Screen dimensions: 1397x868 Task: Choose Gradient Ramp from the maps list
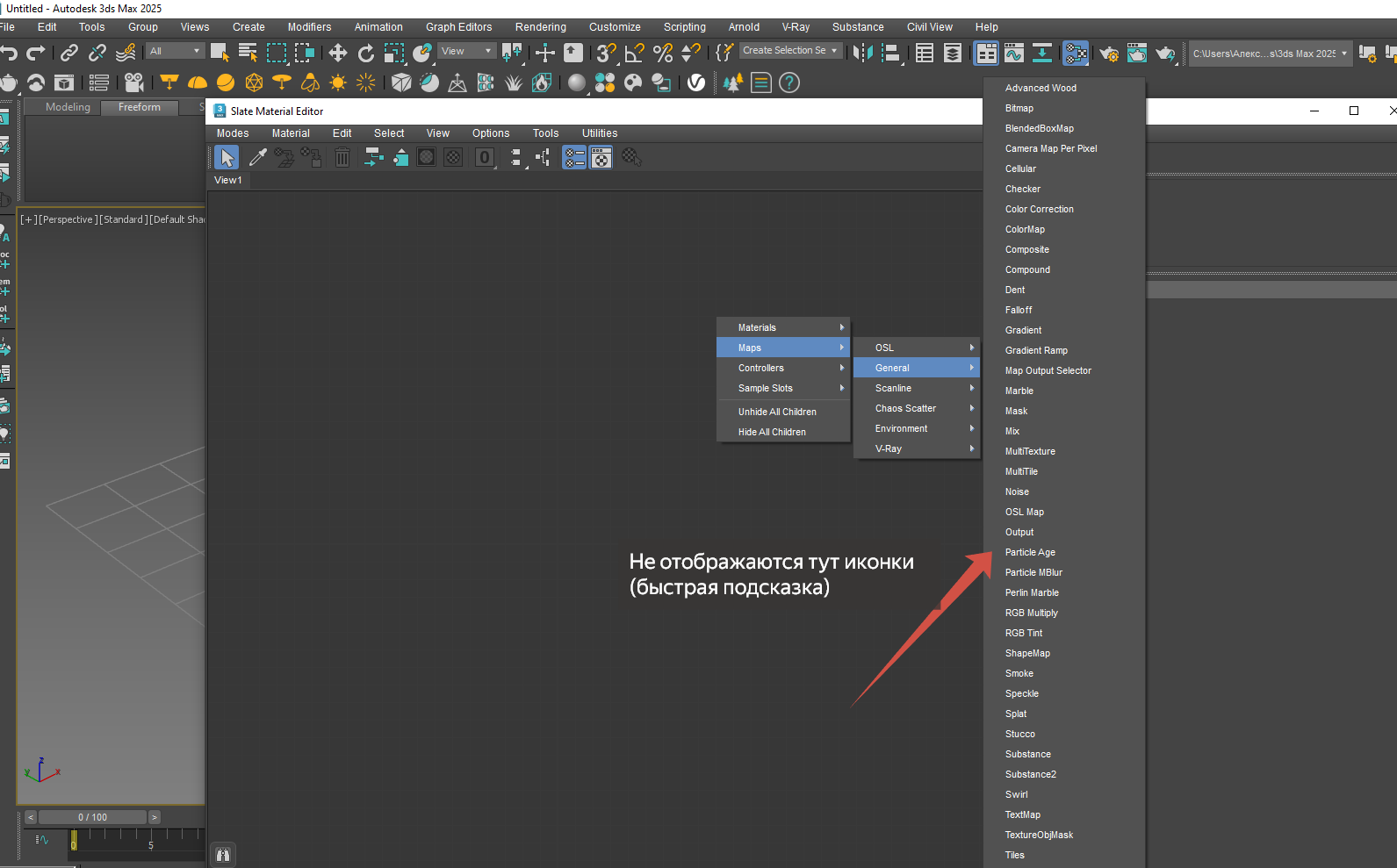1036,350
